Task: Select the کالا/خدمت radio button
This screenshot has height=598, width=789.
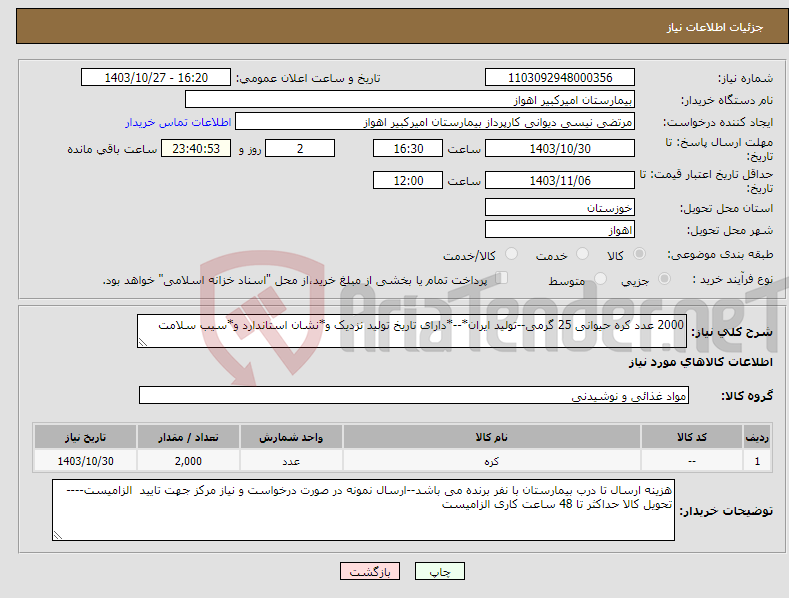Action: click(x=511, y=254)
